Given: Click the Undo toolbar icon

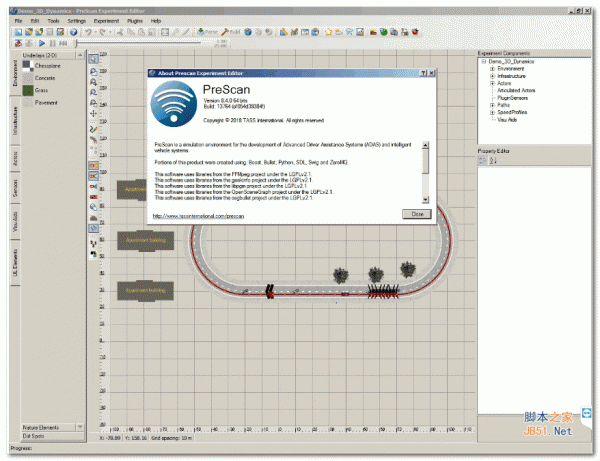Looking at the screenshot, I should tap(89, 32).
